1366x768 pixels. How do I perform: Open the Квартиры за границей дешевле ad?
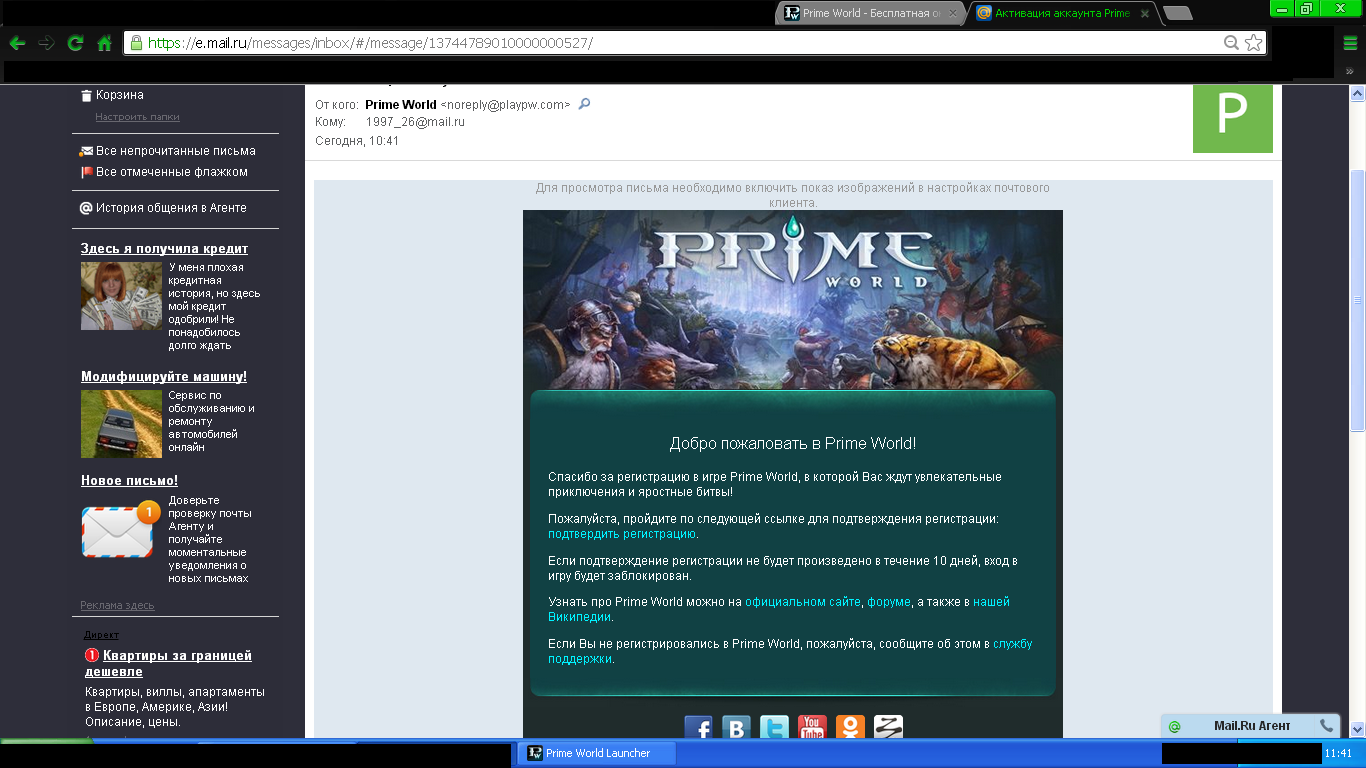168,663
